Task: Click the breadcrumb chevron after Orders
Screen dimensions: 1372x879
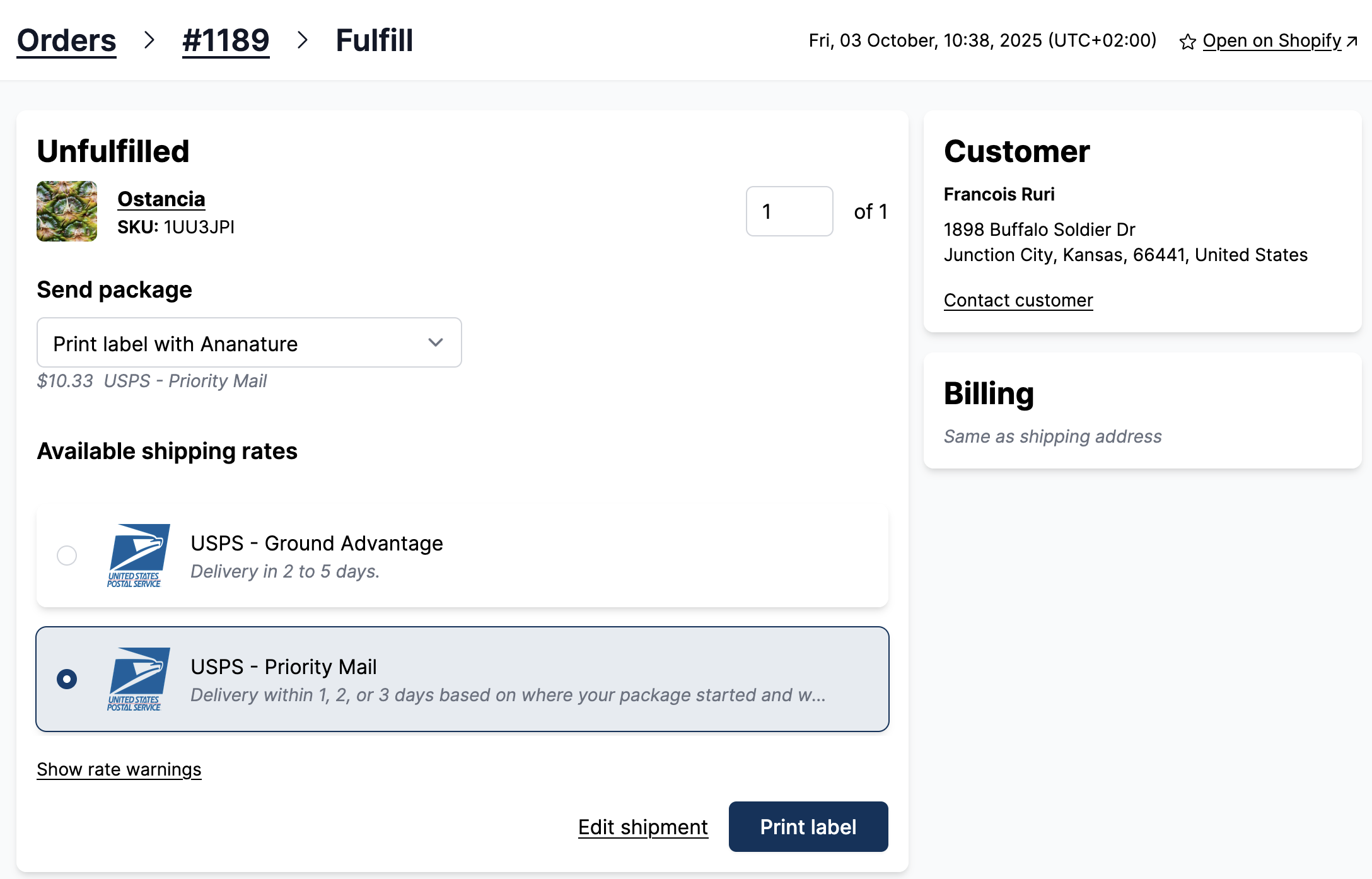Action: pyautogui.click(x=150, y=40)
